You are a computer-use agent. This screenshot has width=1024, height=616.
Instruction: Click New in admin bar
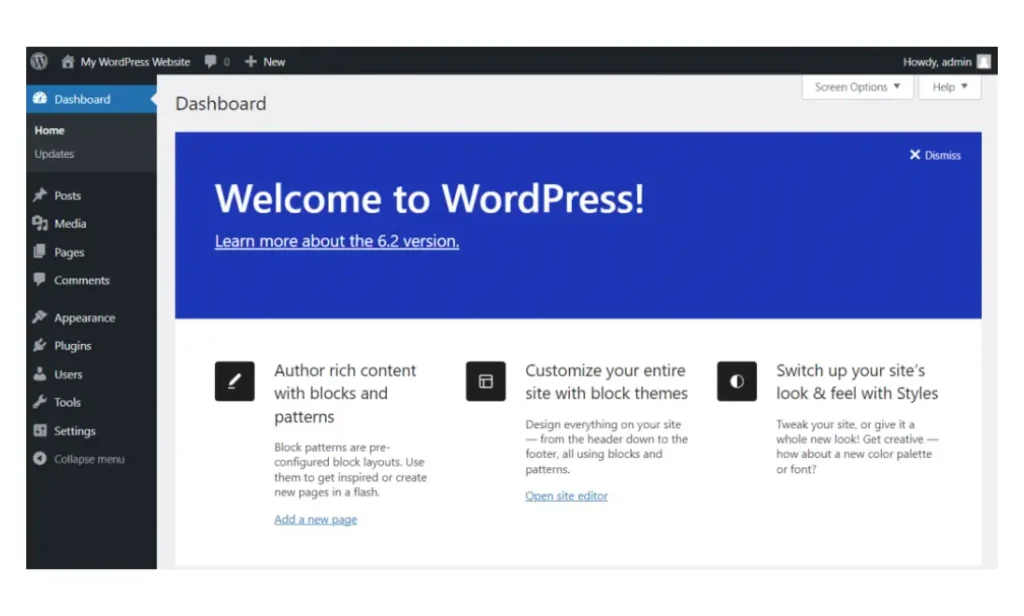274,61
